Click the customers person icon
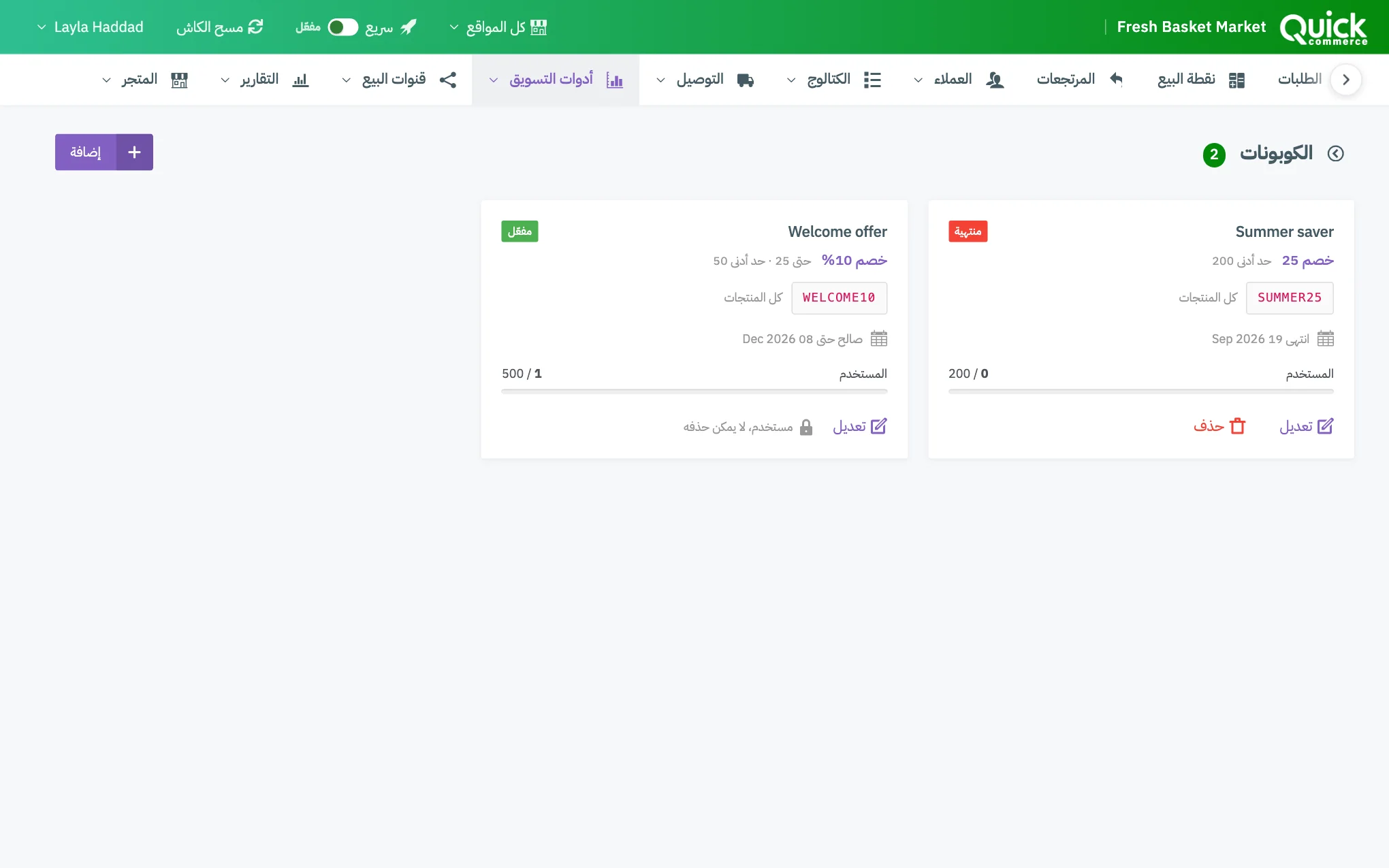Screen dimensions: 1389x868 click(x=995, y=80)
